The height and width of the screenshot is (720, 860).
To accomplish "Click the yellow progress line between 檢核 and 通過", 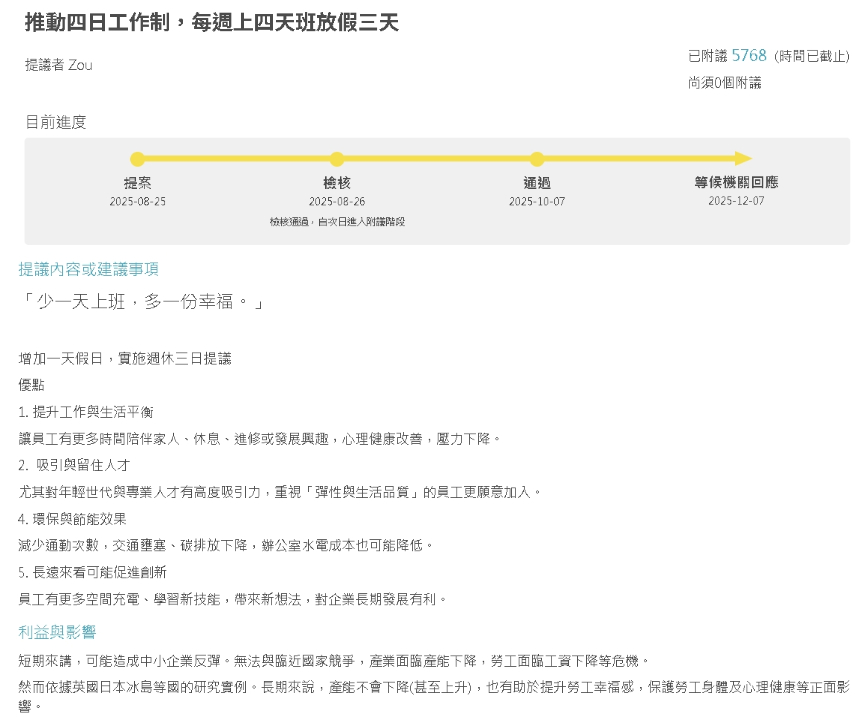I will [x=437, y=159].
